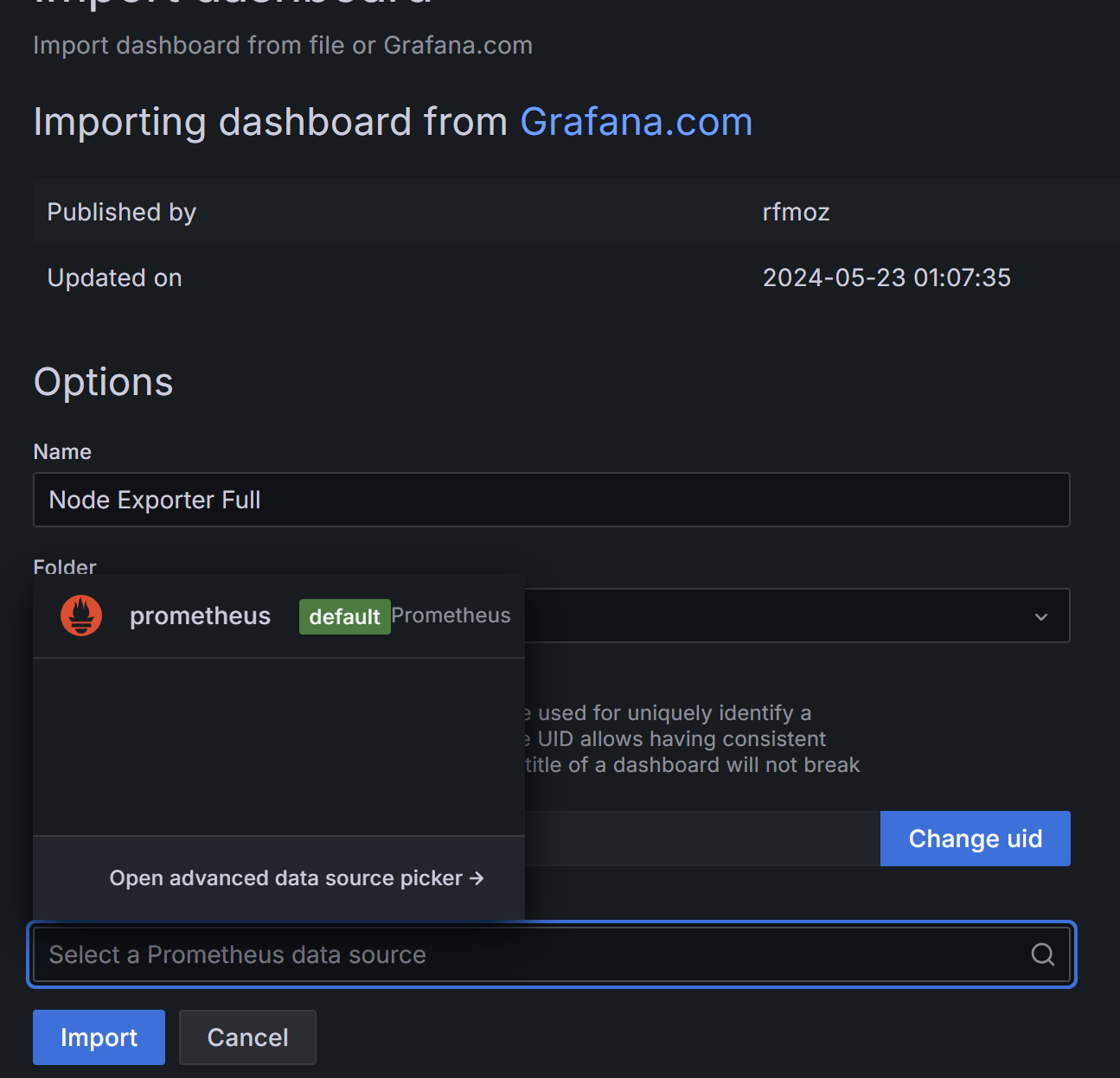The image size is (1120, 1078).
Task: Click the Change uid button
Action: tap(976, 839)
